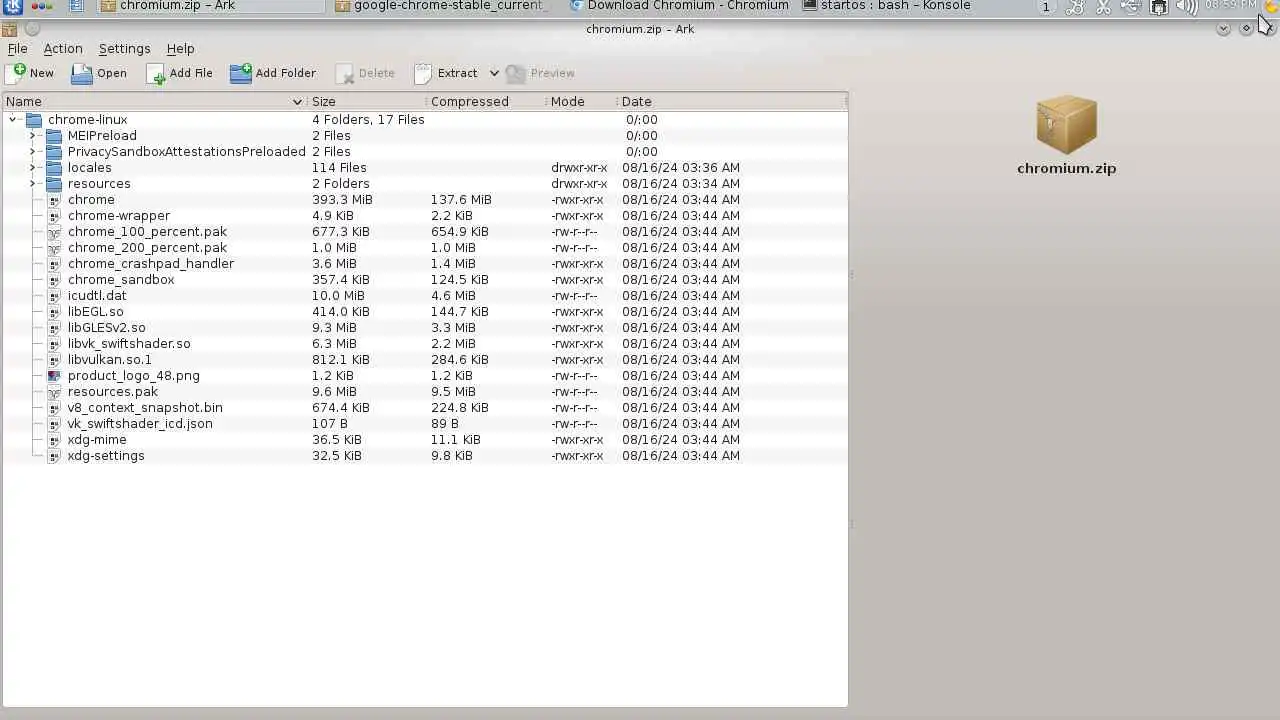Screen dimensions: 1280x720
Task: Open the Settings menu
Action: [124, 48]
